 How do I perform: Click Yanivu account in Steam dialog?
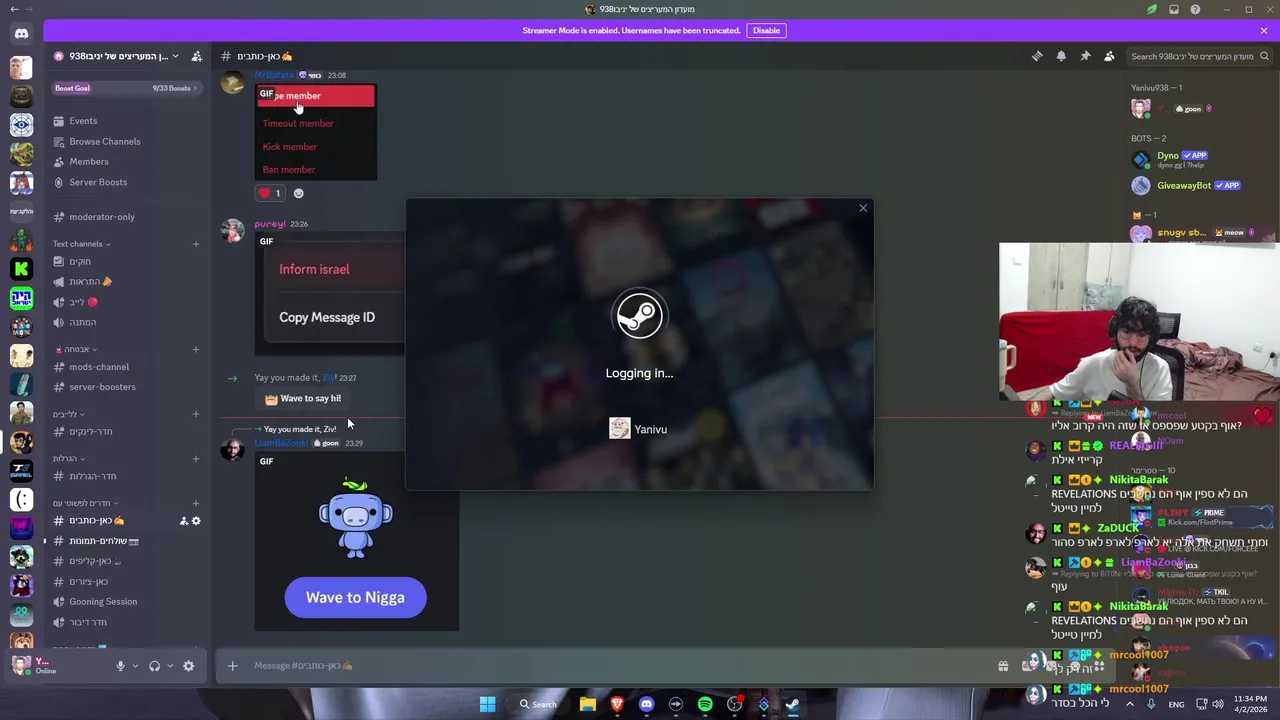(638, 429)
